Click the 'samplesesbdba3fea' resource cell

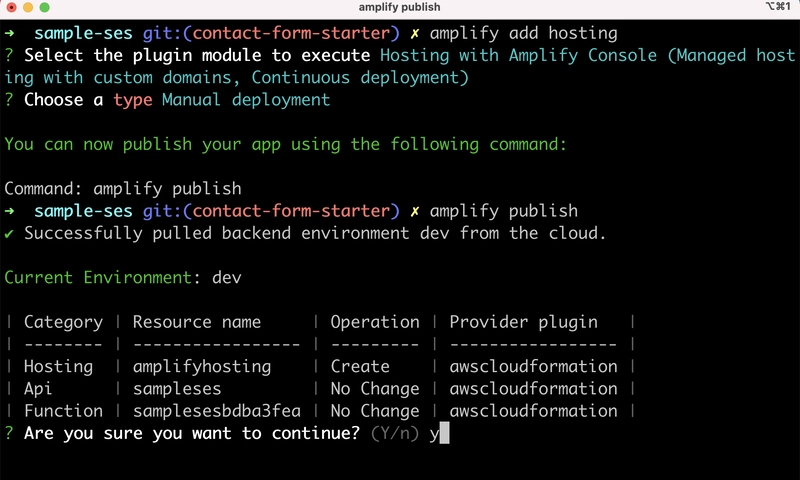tap(217, 411)
